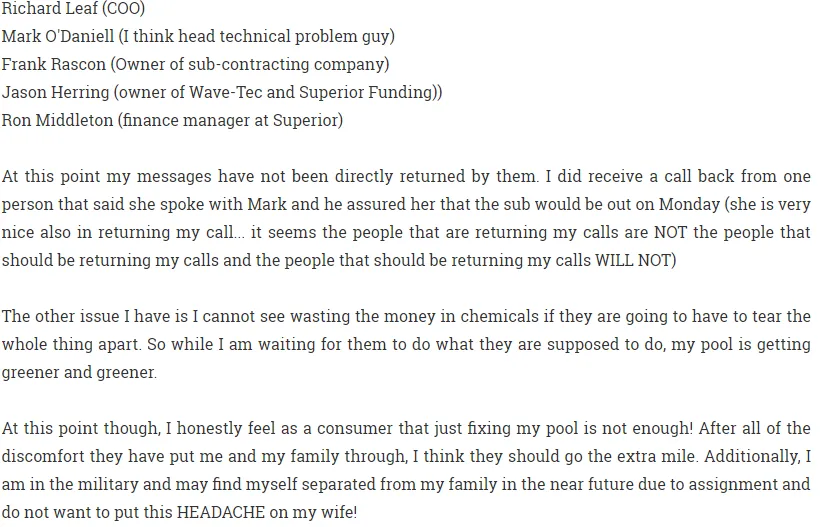Click the phrase 'greener and greener'
The image size is (825, 527).
[78, 372]
